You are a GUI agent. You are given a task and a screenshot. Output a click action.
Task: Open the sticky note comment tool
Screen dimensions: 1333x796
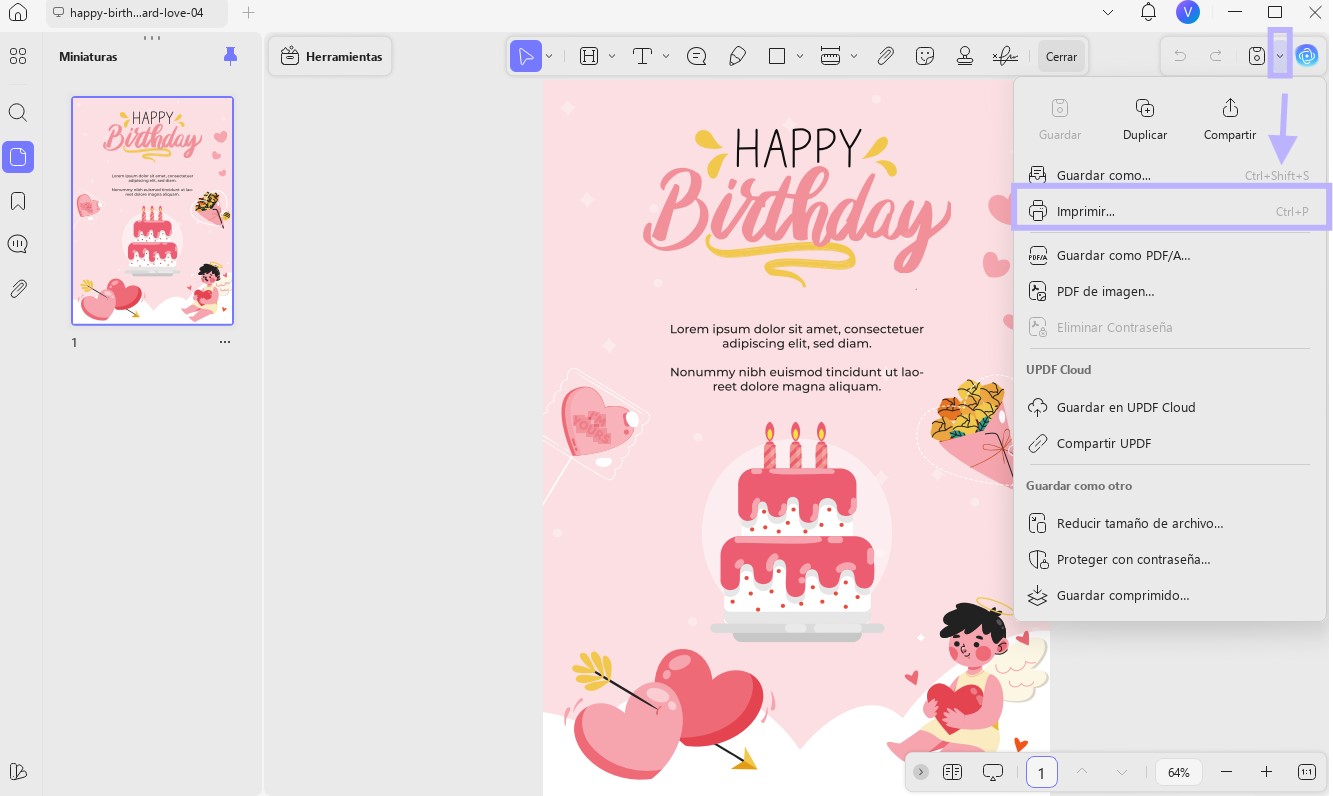pyautogui.click(x=697, y=57)
